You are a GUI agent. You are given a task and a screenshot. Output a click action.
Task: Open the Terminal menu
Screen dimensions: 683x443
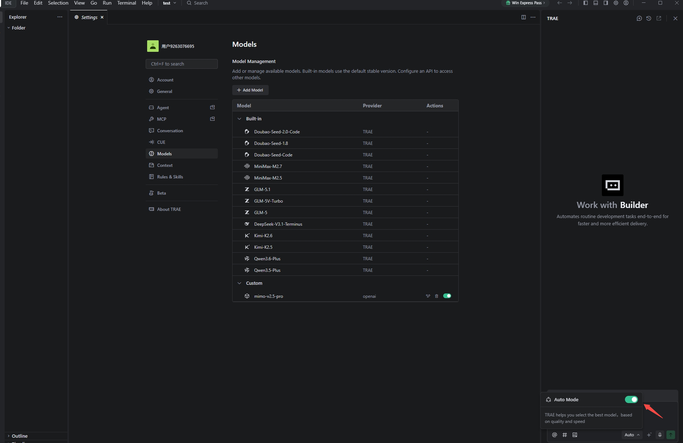[126, 3]
